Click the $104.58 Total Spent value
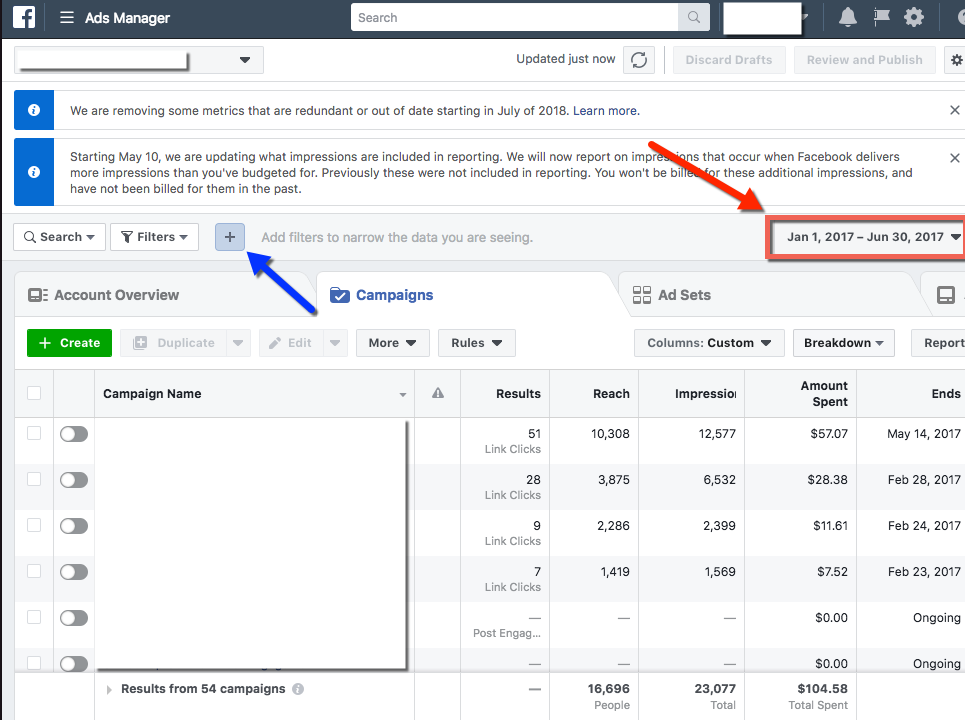Image resolution: width=965 pixels, height=720 pixels. 822,689
